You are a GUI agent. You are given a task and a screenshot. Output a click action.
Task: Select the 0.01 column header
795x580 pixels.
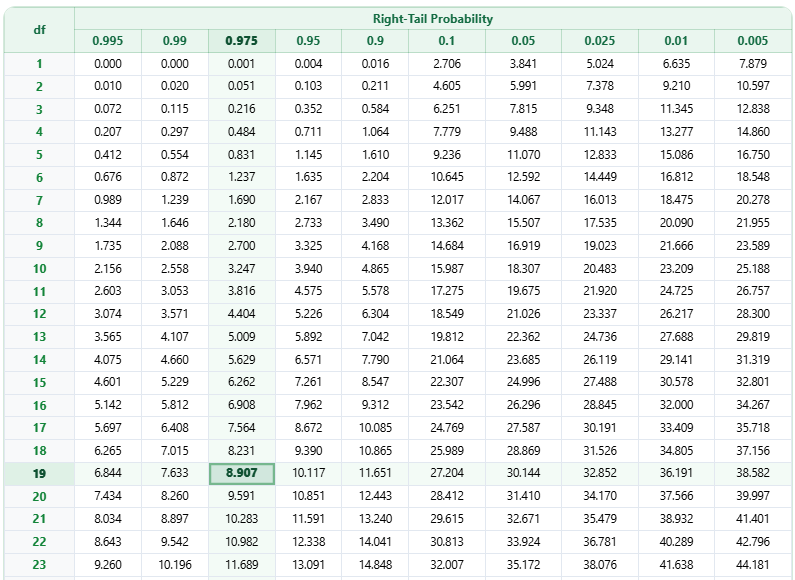click(676, 41)
